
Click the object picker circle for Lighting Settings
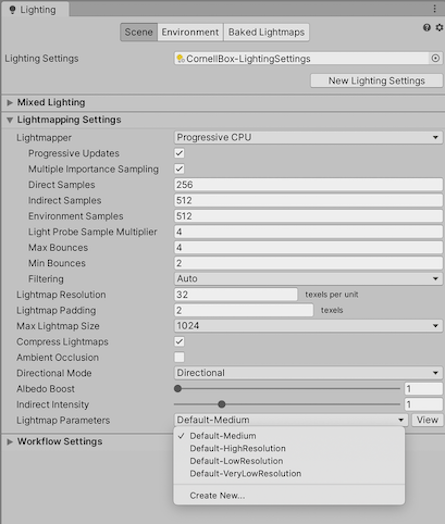[x=435, y=58]
